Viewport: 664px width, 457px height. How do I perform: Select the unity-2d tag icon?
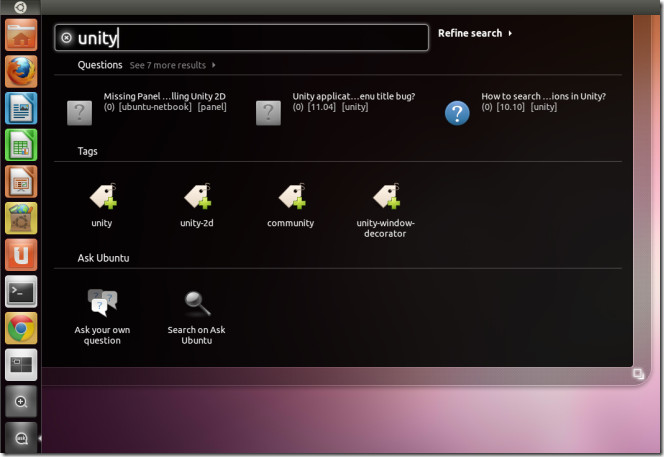[197, 196]
